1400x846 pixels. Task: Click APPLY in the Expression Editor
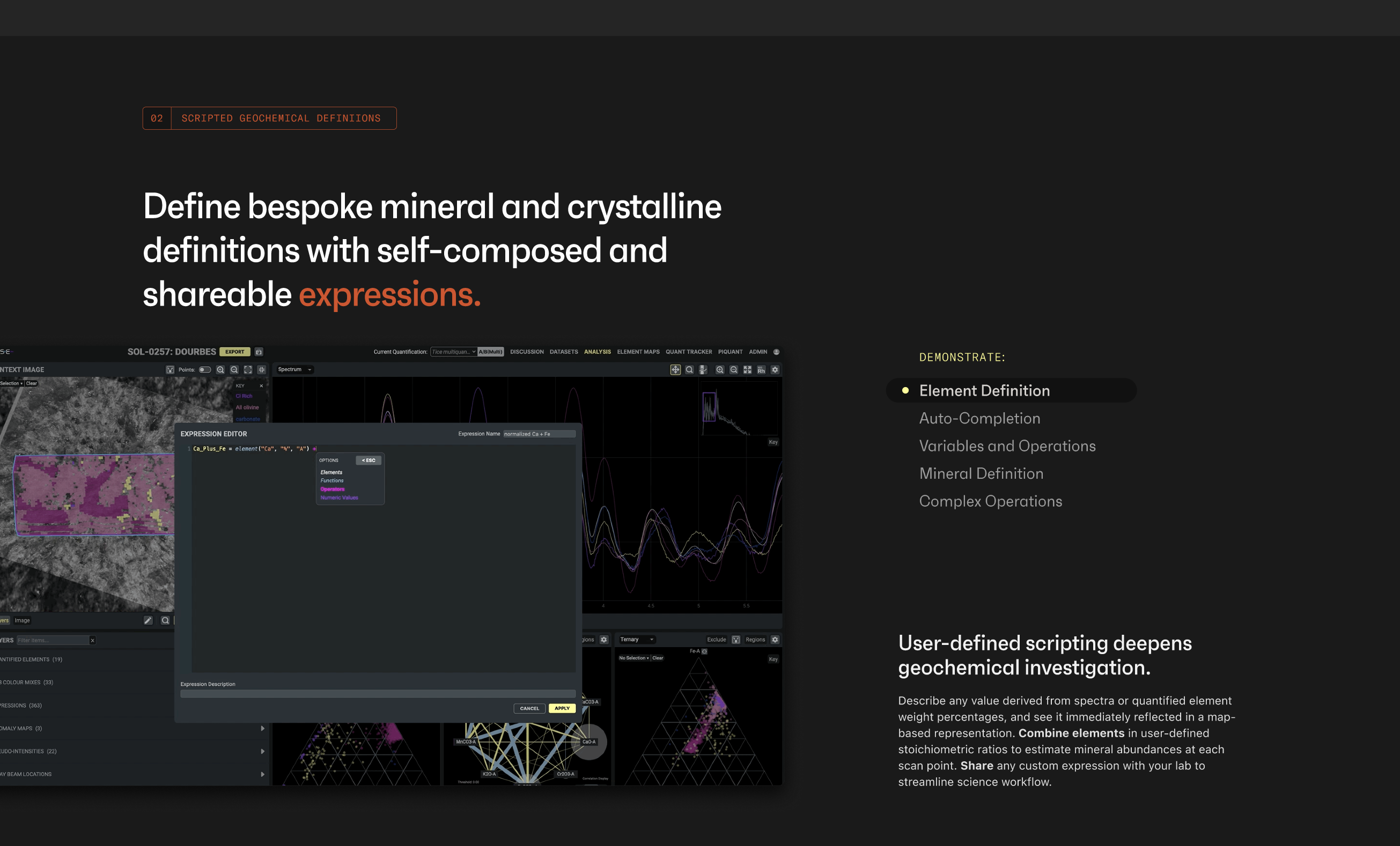coord(562,709)
